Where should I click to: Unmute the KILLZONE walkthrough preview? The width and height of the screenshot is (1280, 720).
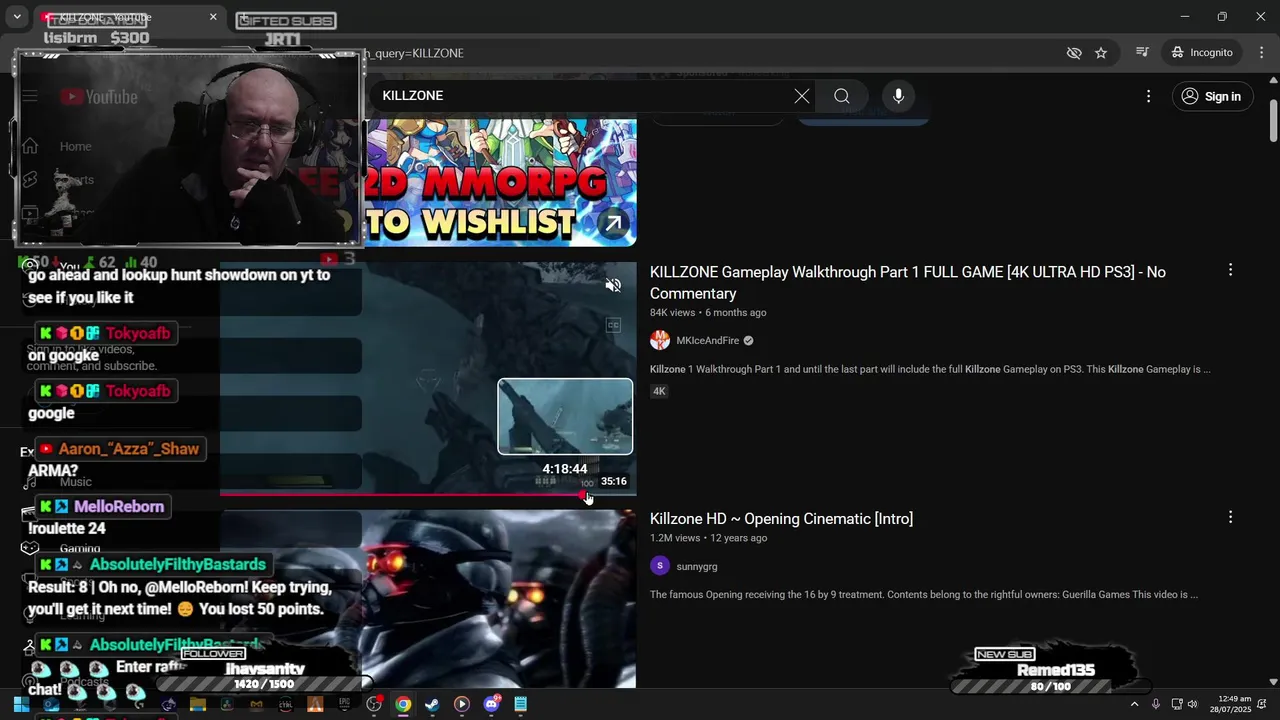(x=613, y=286)
